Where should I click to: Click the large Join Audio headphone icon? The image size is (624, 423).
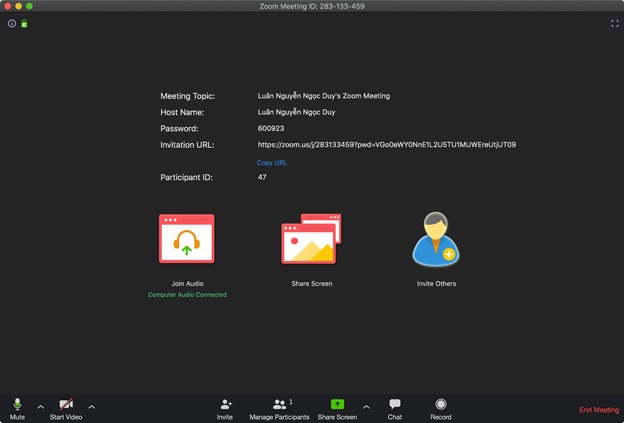(187, 239)
